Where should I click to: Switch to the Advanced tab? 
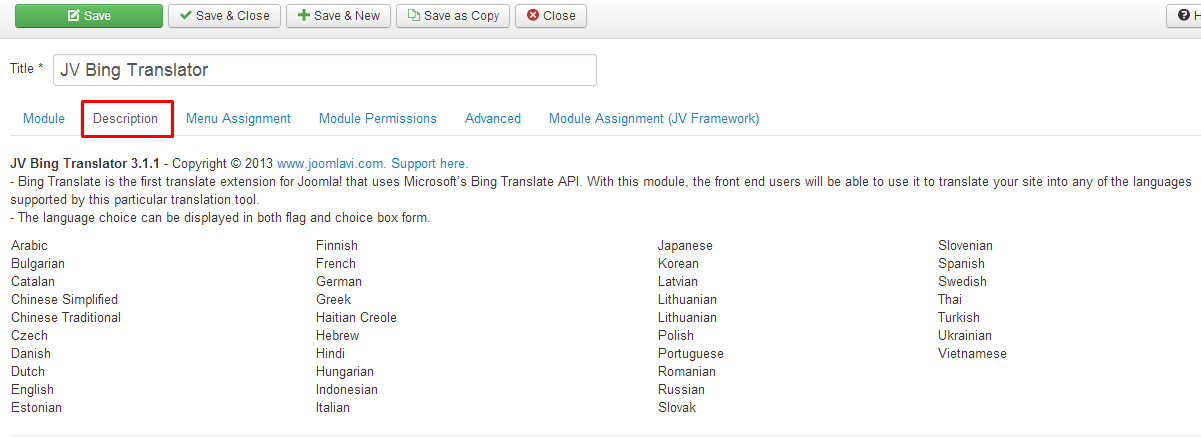click(493, 118)
